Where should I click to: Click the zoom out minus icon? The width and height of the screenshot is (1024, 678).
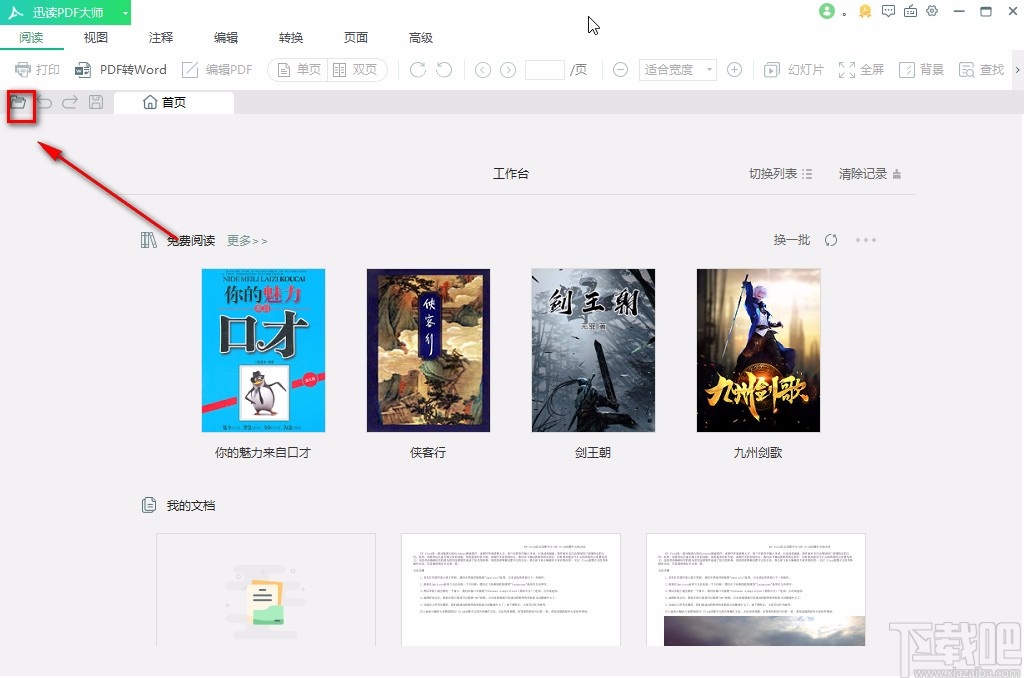[x=620, y=70]
